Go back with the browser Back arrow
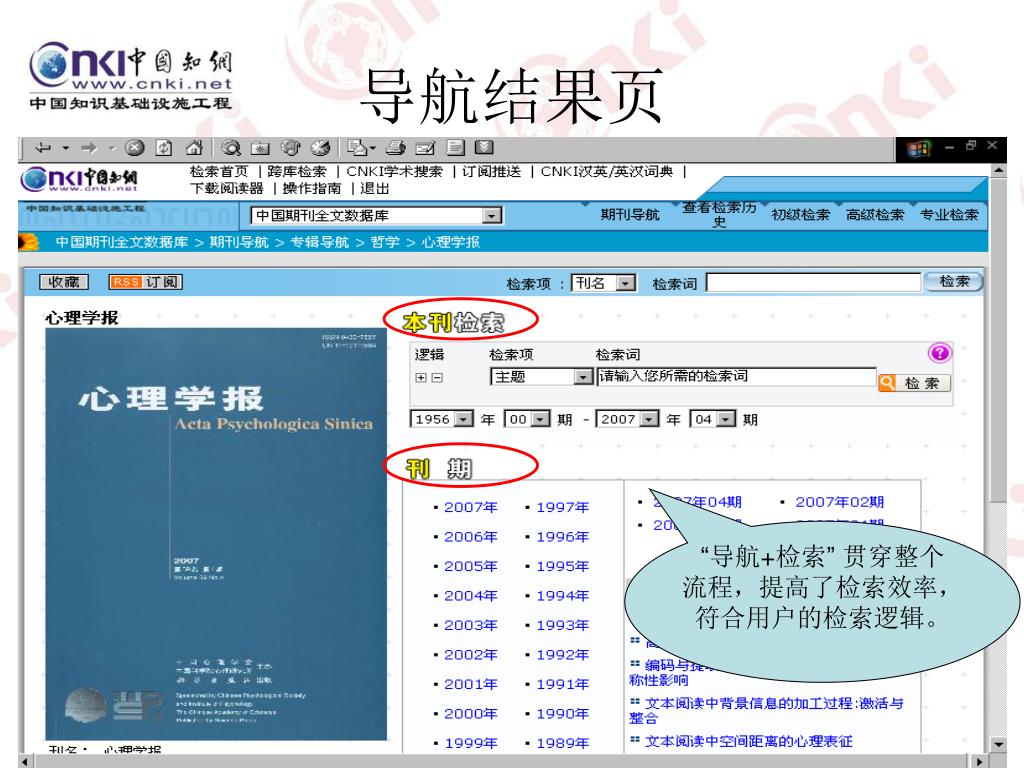This screenshot has height=768, width=1024. click(43, 148)
